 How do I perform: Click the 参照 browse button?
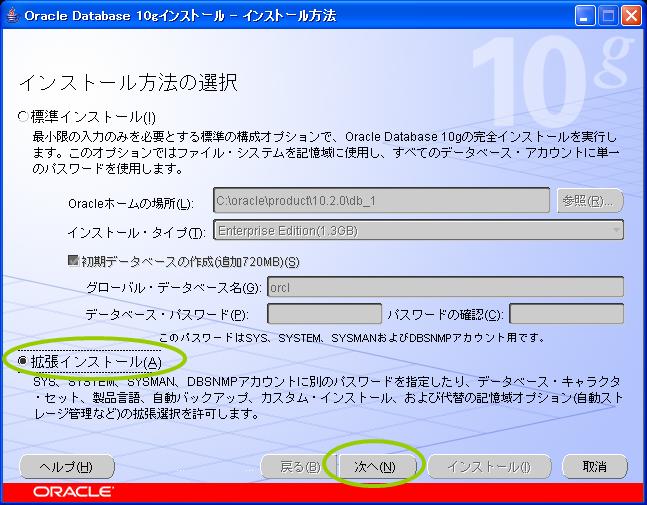[x=590, y=201]
